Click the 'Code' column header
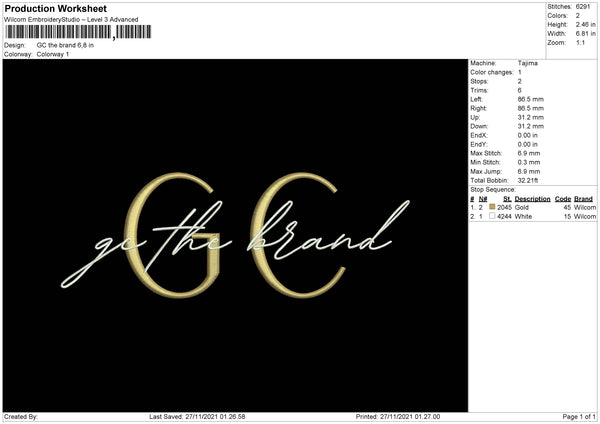Screen dimensions: 600x424 [x=562, y=199]
